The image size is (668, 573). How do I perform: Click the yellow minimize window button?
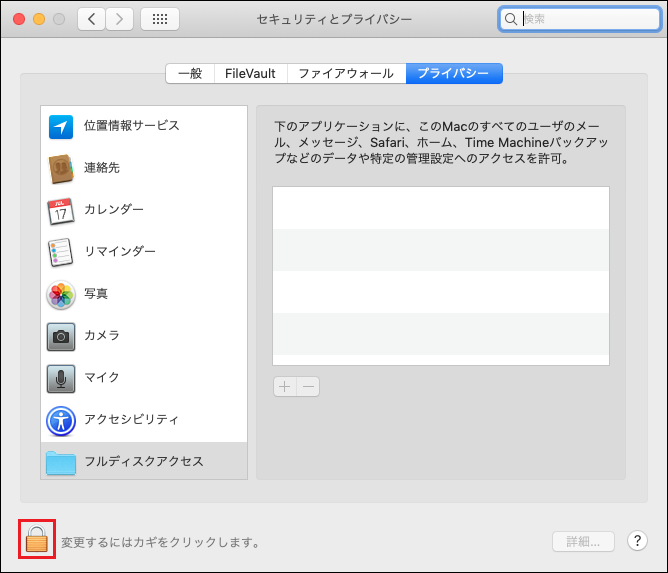coord(39,19)
